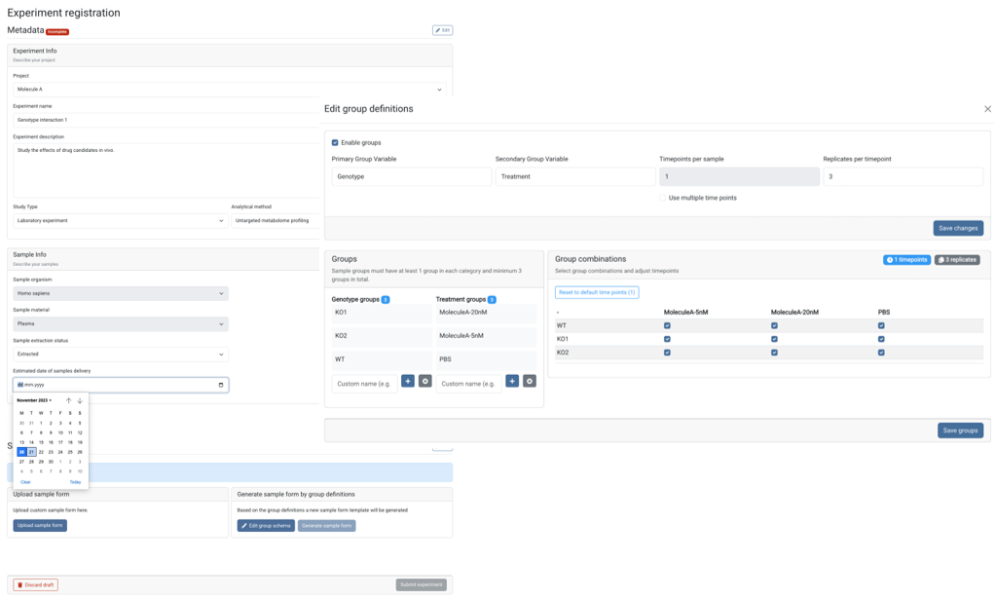995x600 pixels.
Task: Open the Project dropdown showing Molecule A
Action: click(229, 89)
